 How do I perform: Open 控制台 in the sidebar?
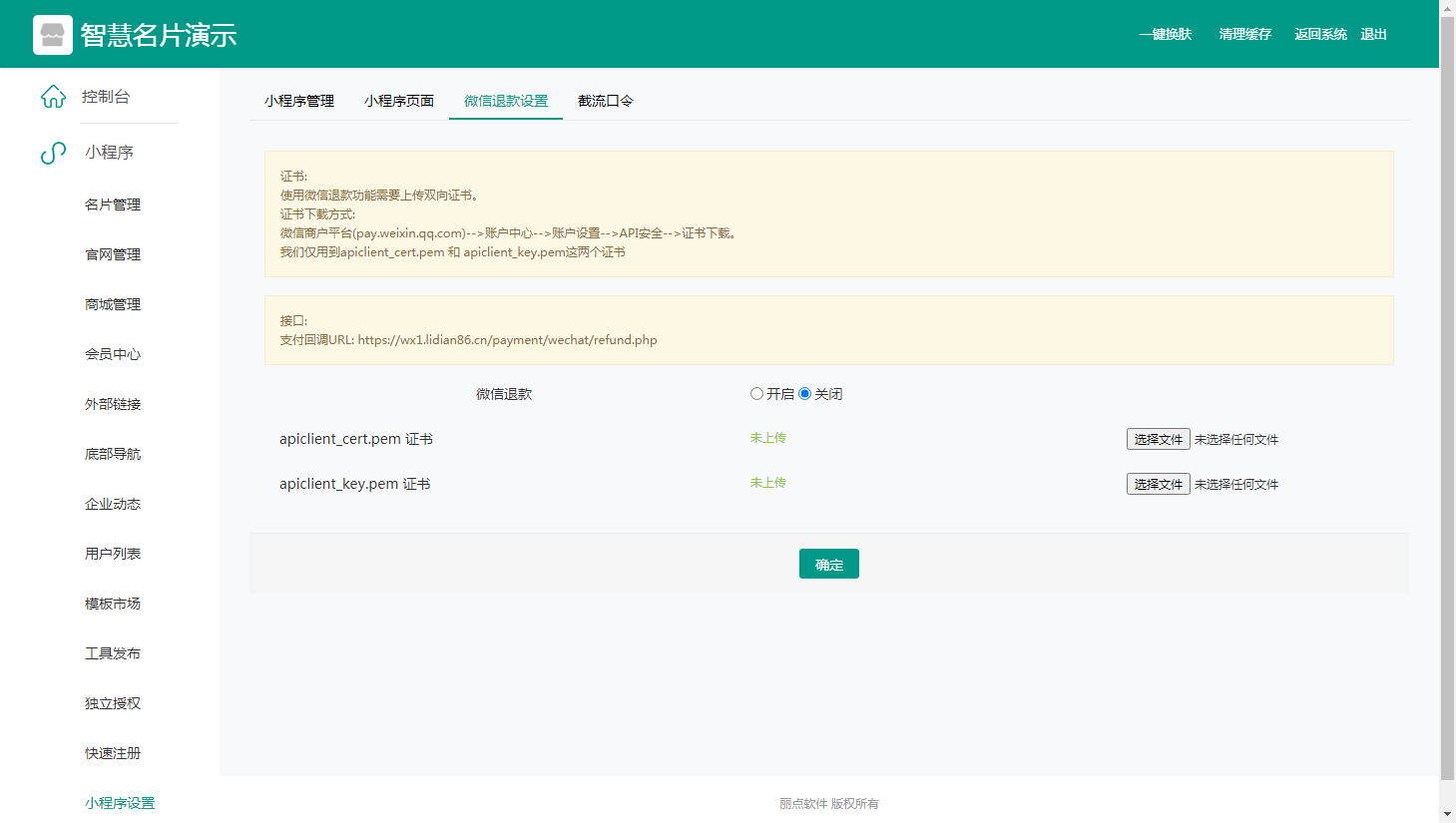pos(106,97)
